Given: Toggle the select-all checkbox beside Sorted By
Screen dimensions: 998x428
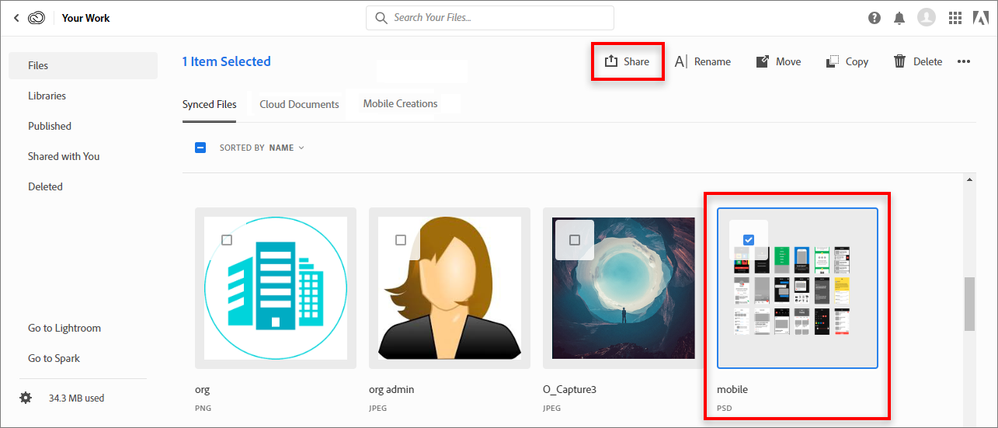Looking at the screenshot, I should [200, 147].
